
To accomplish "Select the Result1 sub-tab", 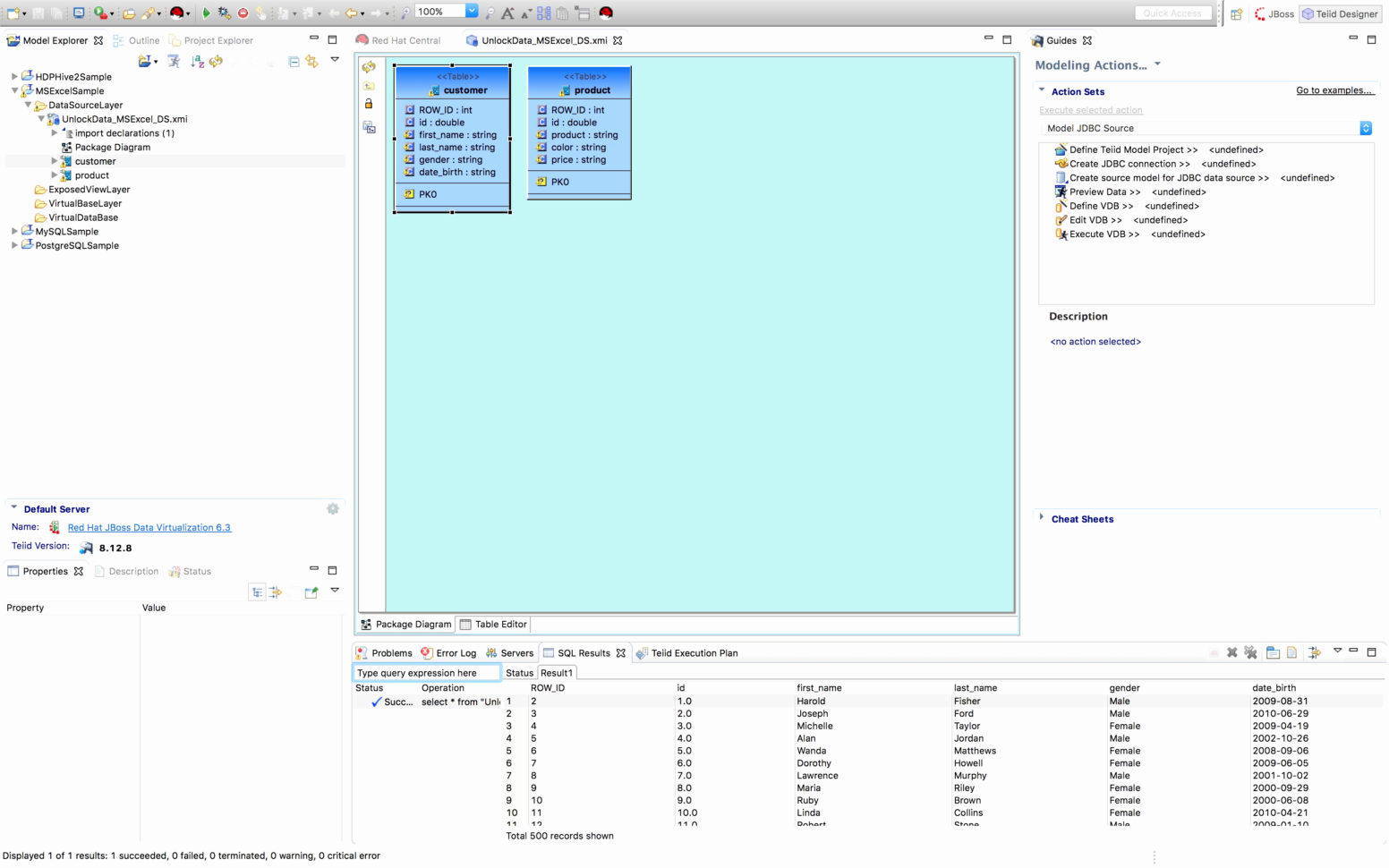I will tap(556, 673).
